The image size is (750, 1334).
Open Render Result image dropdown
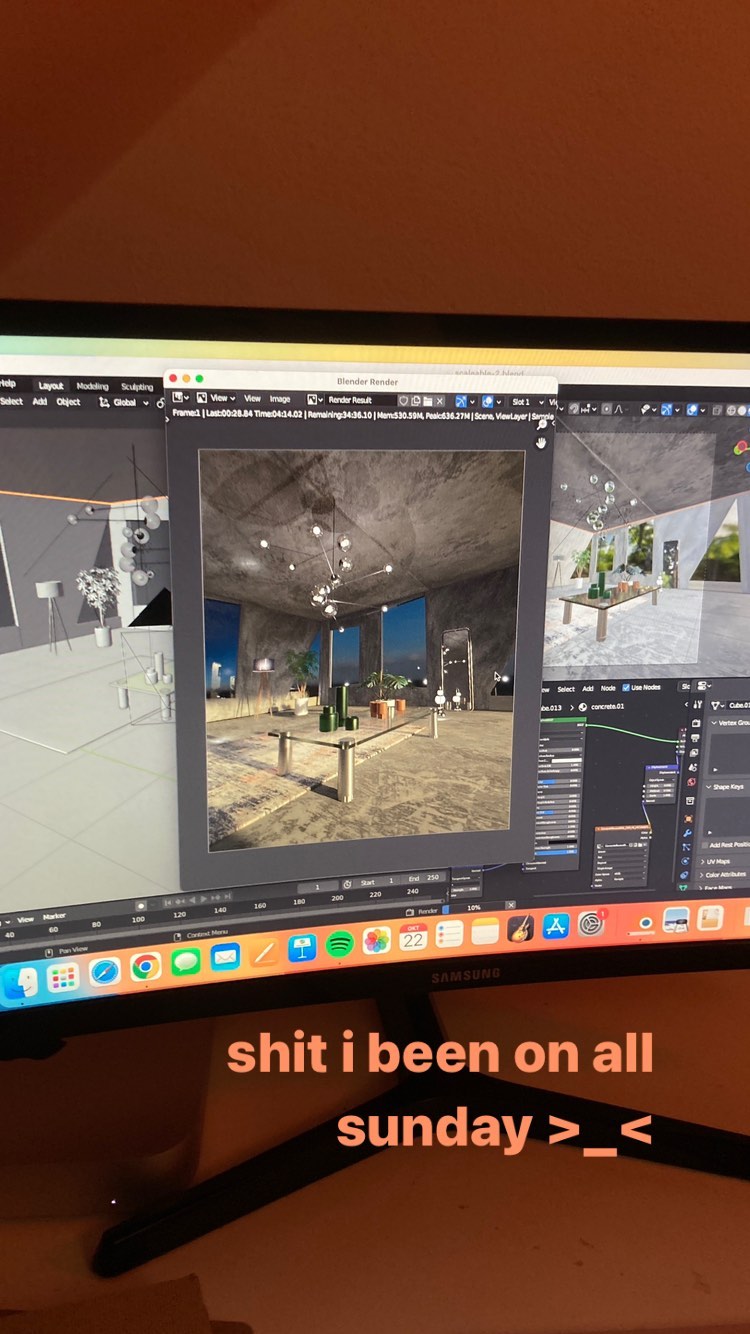(x=315, y=398)
